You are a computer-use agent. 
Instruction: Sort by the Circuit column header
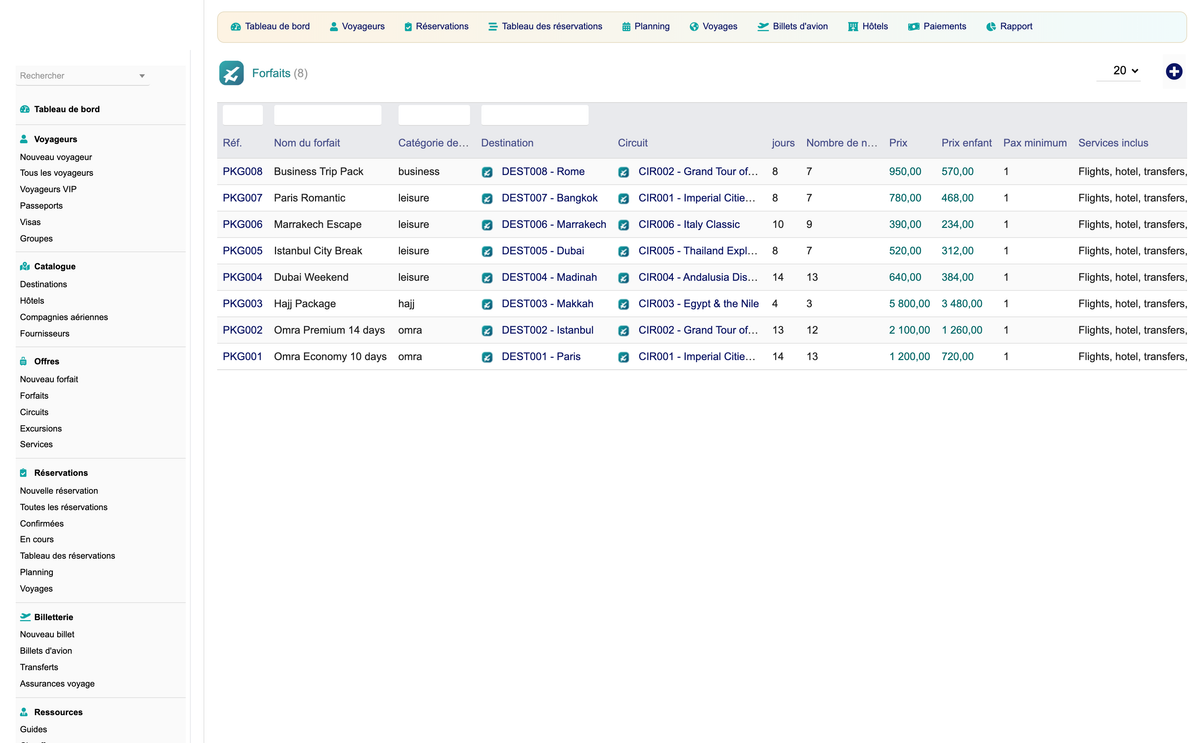pos(633,143)
